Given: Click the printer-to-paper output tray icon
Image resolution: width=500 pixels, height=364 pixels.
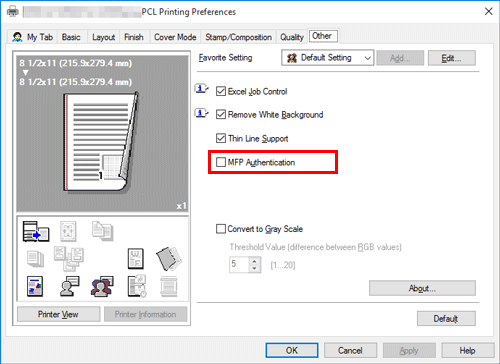Looking at the screenshot, I should click(36, 231).
